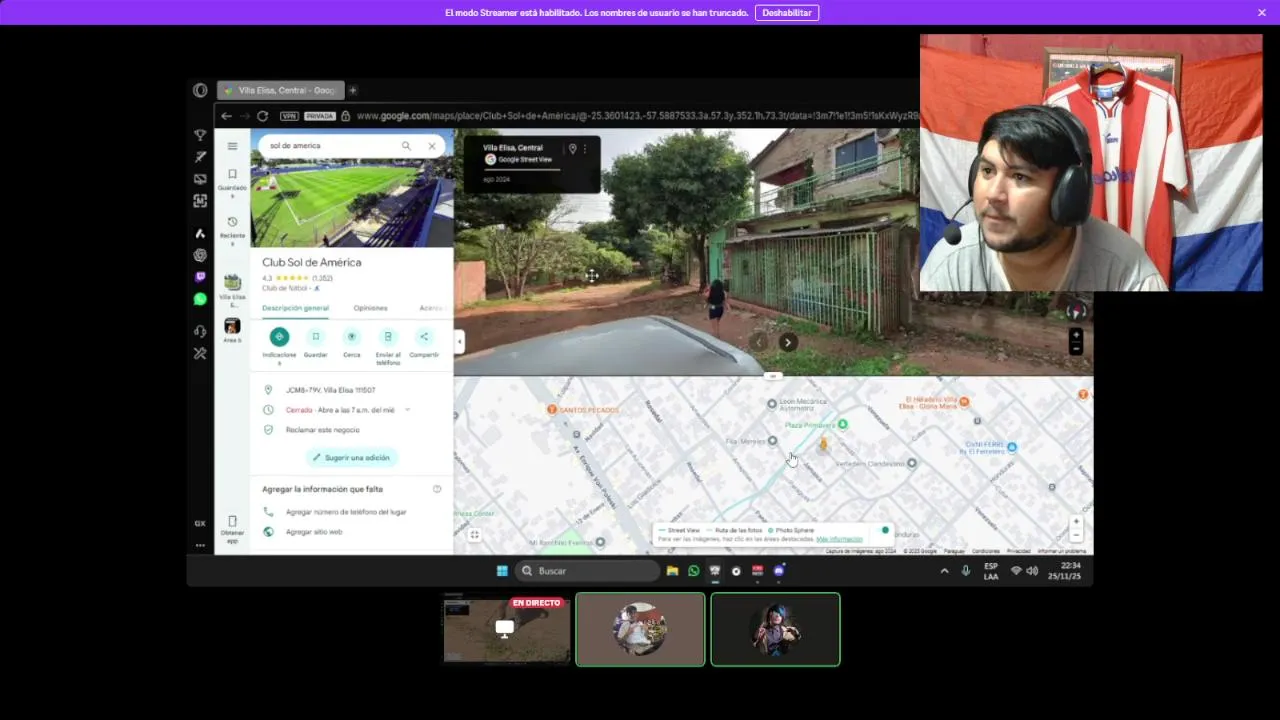Expand the Cerrado opening hours dropdown
This screenshot has width=1280, height=720.
click(x=407, y=410)
